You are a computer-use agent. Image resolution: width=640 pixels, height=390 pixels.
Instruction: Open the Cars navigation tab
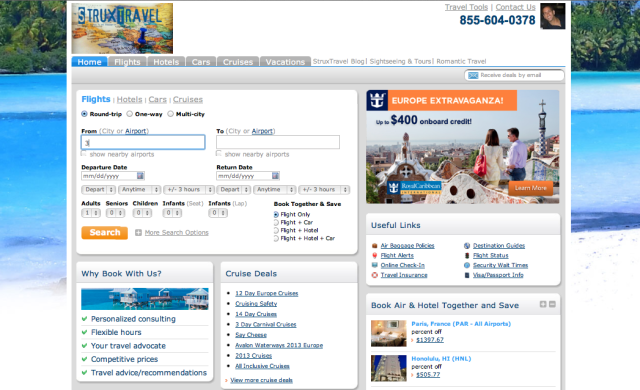pos(201,62)
